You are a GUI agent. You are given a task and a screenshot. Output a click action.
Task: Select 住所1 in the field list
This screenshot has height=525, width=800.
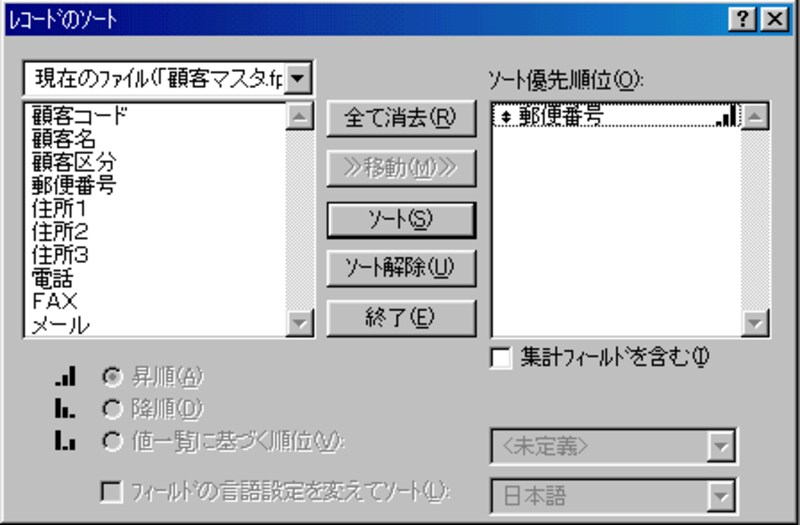click(x=59, y=209)
